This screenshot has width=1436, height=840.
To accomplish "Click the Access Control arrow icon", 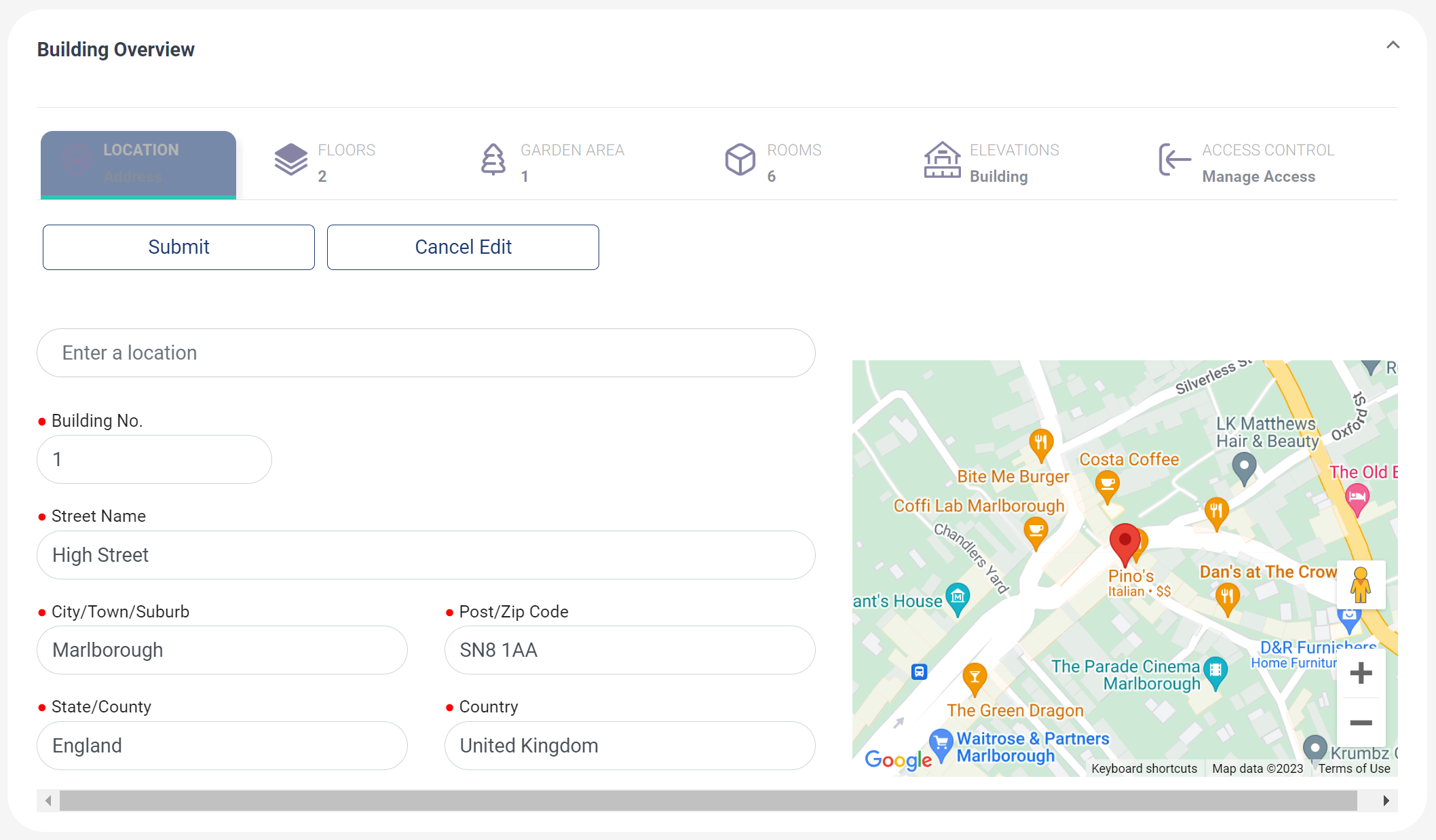I will click(1175, 160).
